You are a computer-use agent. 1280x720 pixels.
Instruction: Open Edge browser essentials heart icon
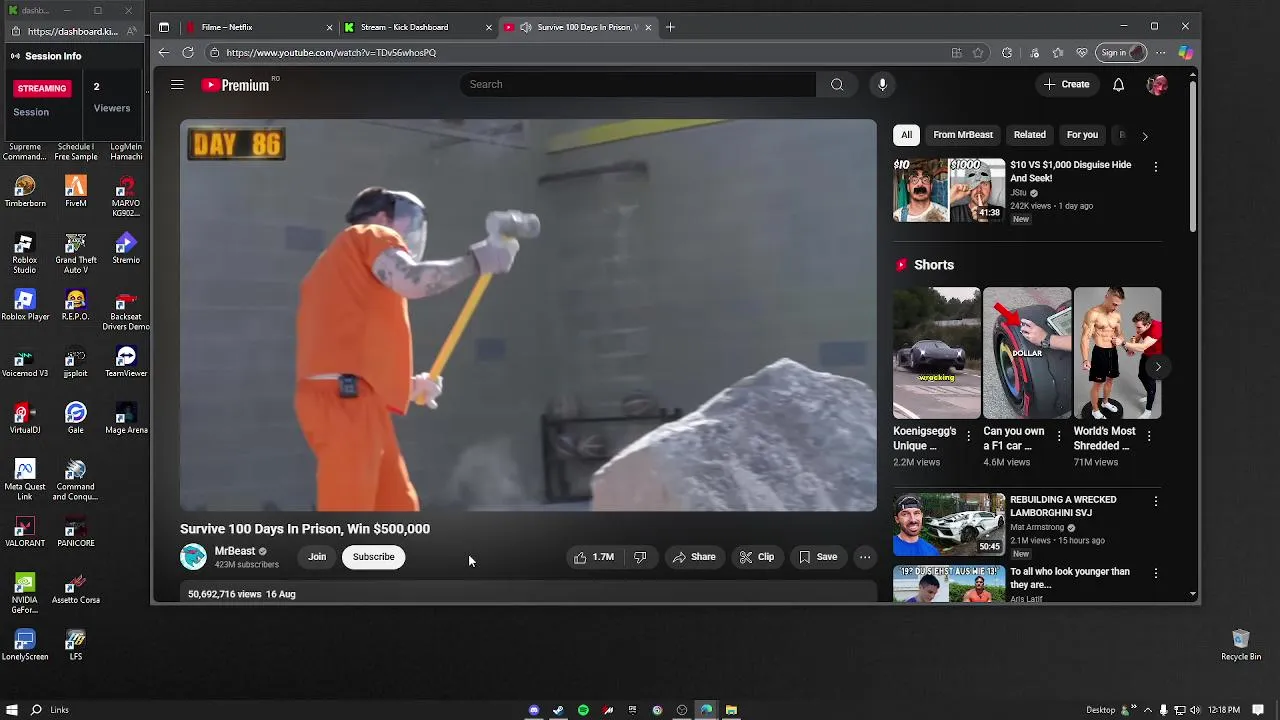(x=1082, y=53)
